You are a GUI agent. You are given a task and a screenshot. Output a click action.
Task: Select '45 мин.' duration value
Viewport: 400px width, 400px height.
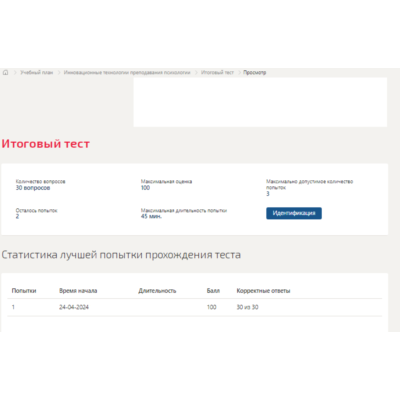pyautogui.click(x=151, y=216)
